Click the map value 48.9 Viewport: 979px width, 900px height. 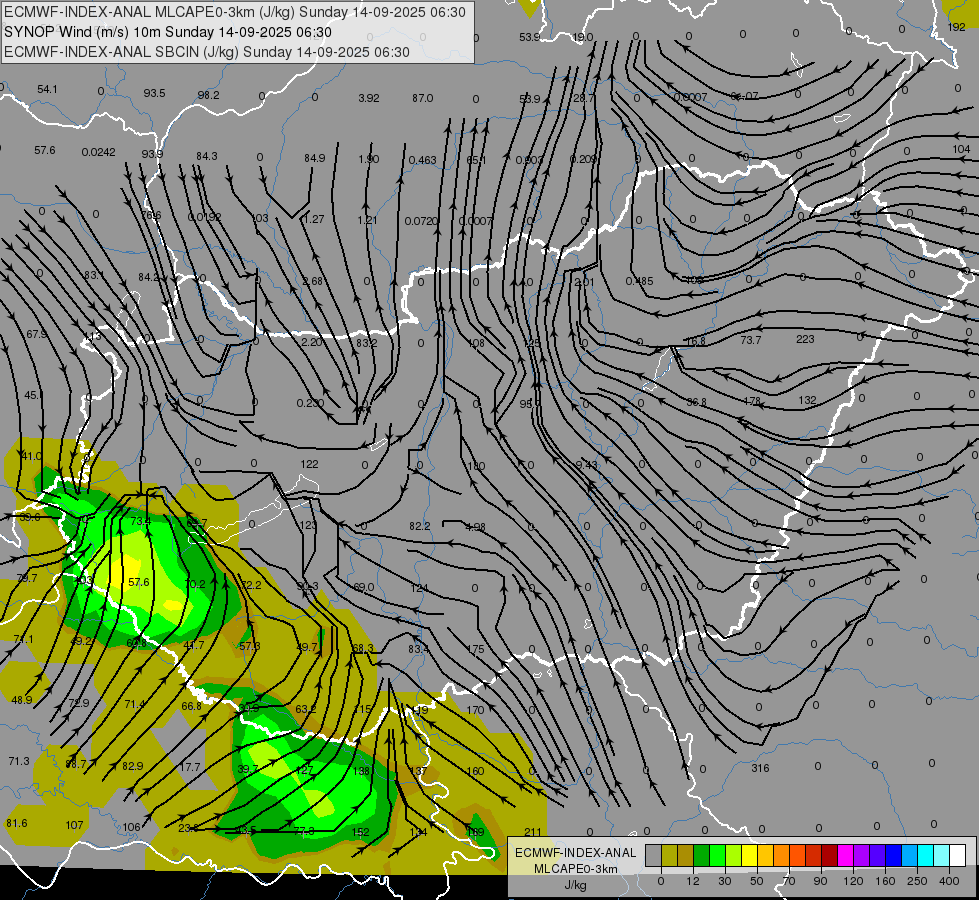point(22,700)
